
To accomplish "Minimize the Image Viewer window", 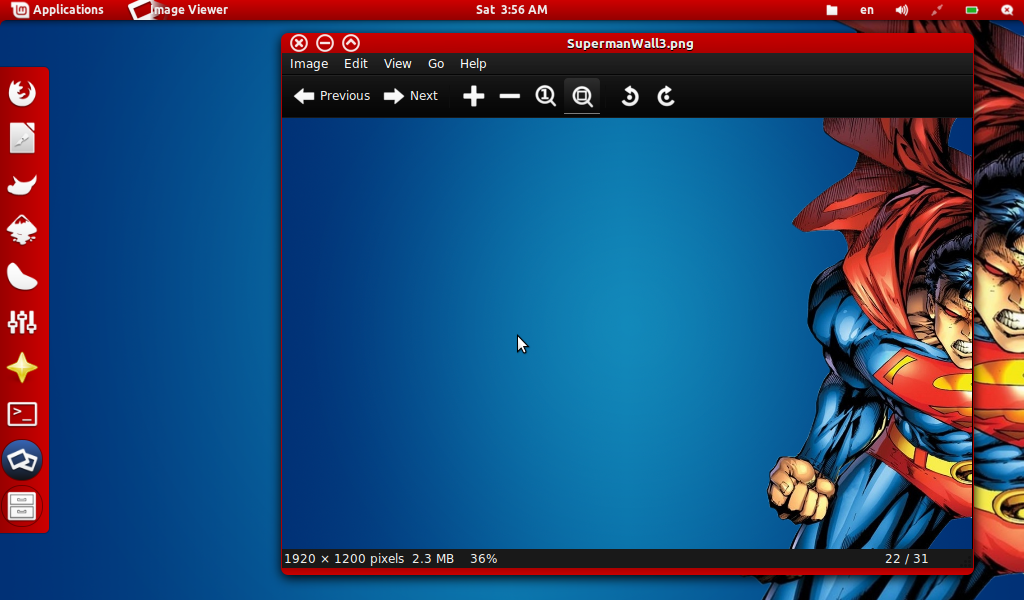I will coord(325,43).
